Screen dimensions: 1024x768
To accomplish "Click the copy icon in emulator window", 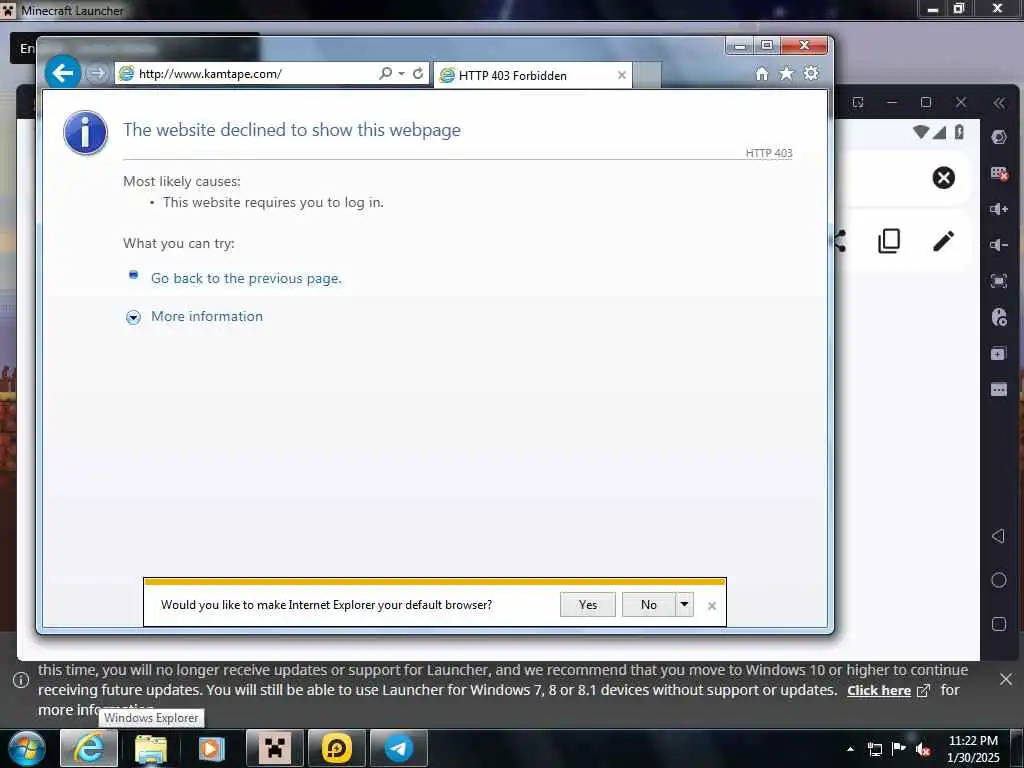I will [889, 241].
